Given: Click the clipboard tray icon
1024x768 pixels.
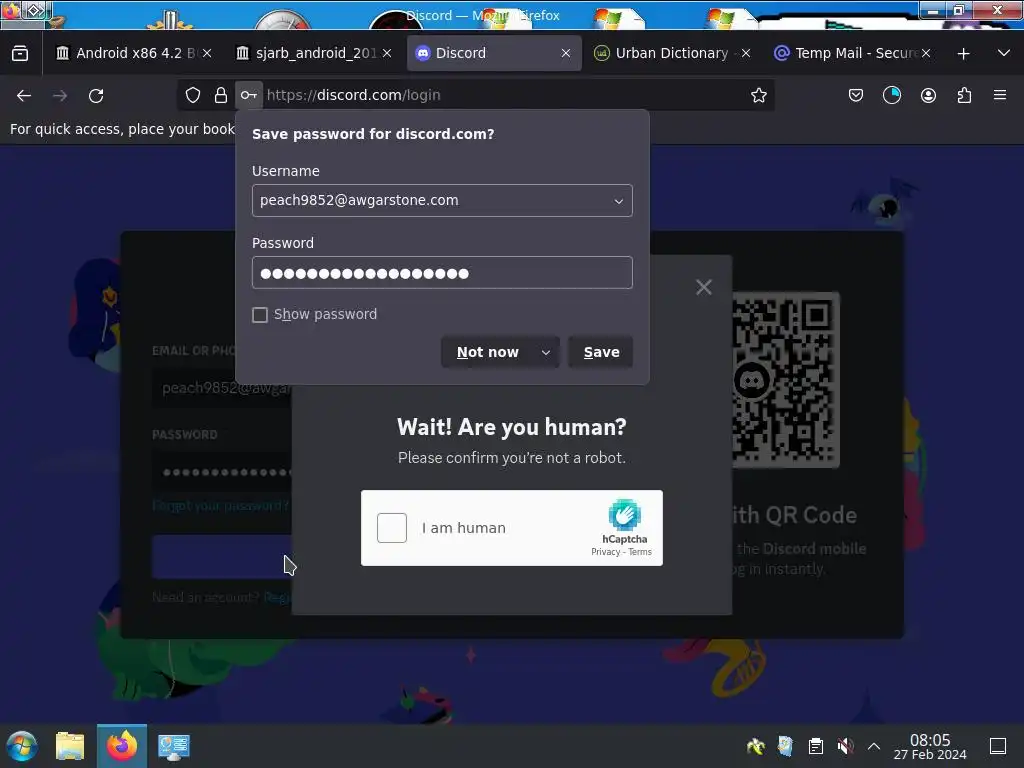Looking at the screenshot, I should [816, 746].
